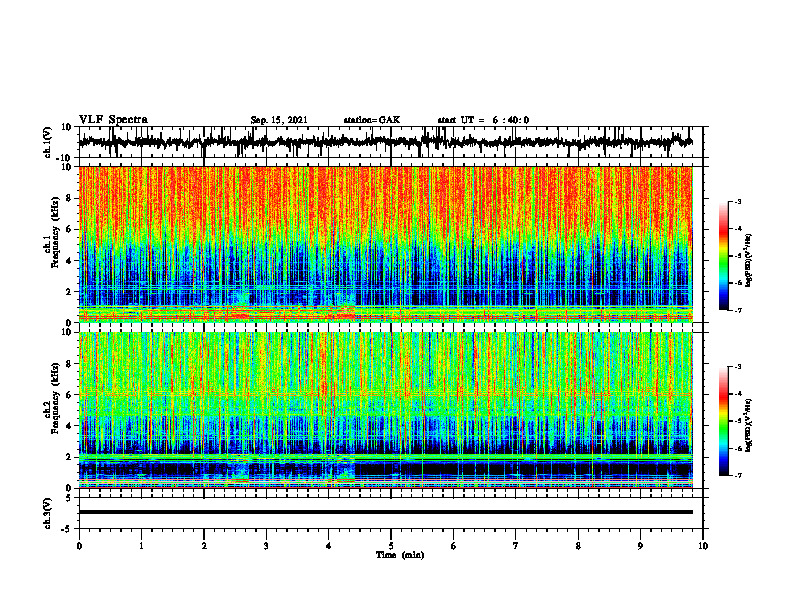Screen dimensions: 792x612
Task: Click the "-7" tick on ch.1 colorbar
Action: (738, 310)
